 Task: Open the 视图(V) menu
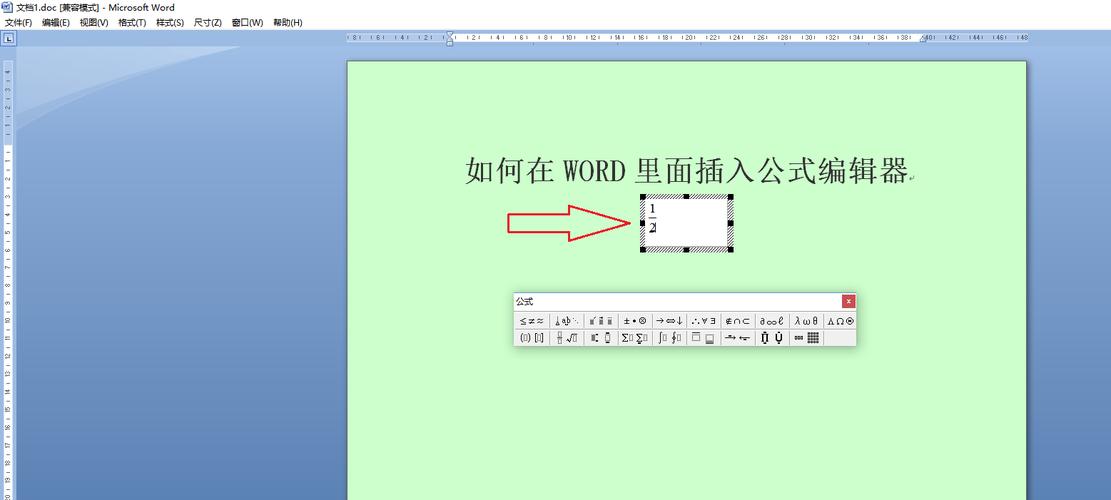(x=94, y=23)
